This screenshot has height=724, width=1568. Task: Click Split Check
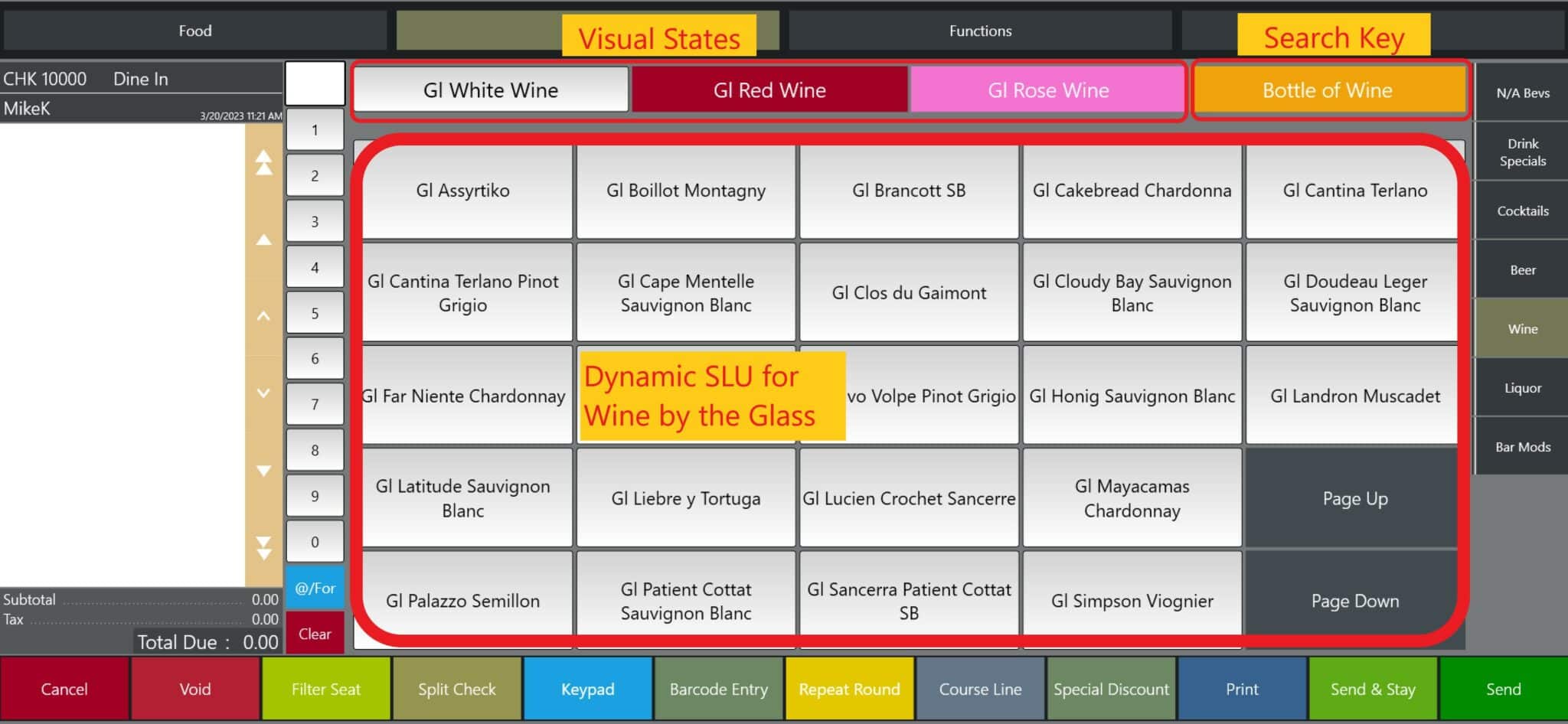tap(457, 690)
